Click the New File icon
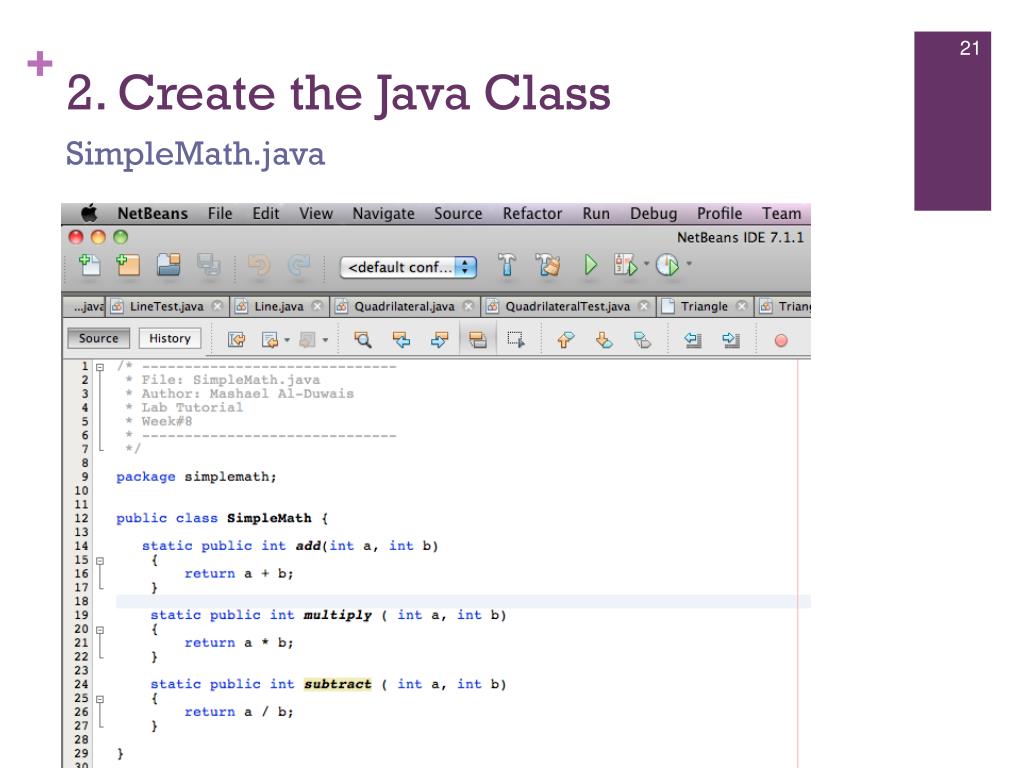The height and width of the screenshot is (768, 1024). coord(89,265)
